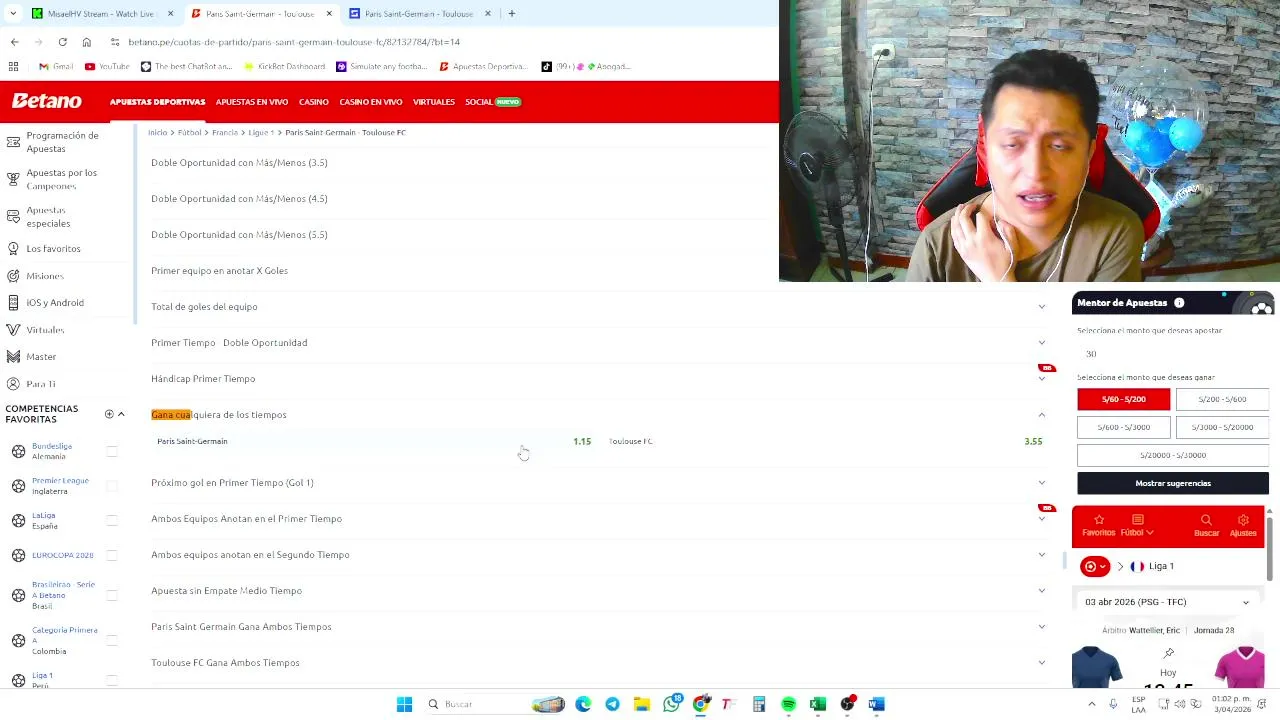Screen dimensions: 1280x720
Task: Open Excel from taskbar
Action: pos(818,704)
